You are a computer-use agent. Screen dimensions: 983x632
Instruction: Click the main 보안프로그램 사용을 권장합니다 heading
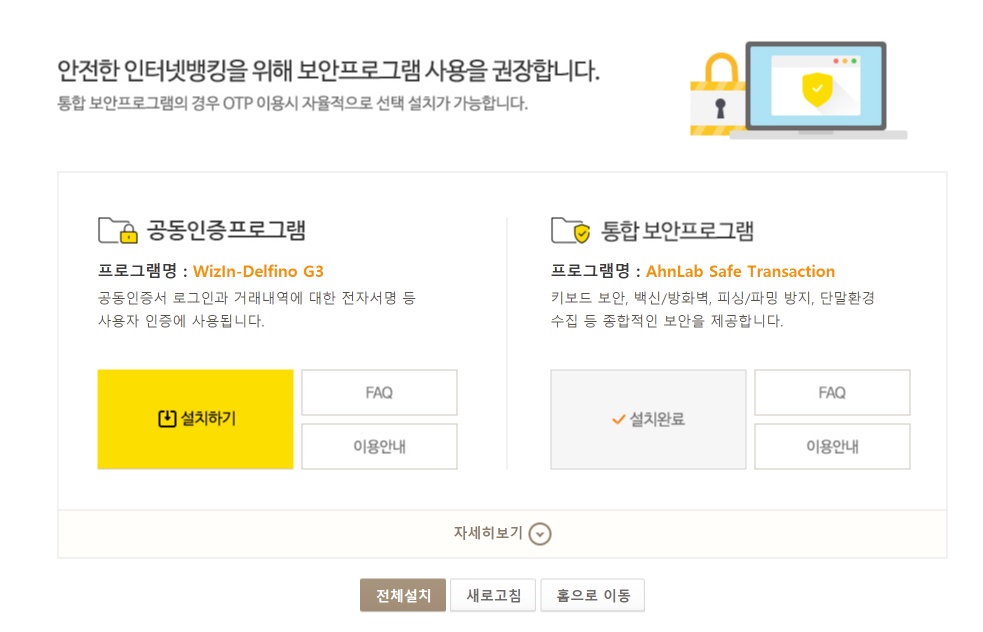(x=328, y=72)
